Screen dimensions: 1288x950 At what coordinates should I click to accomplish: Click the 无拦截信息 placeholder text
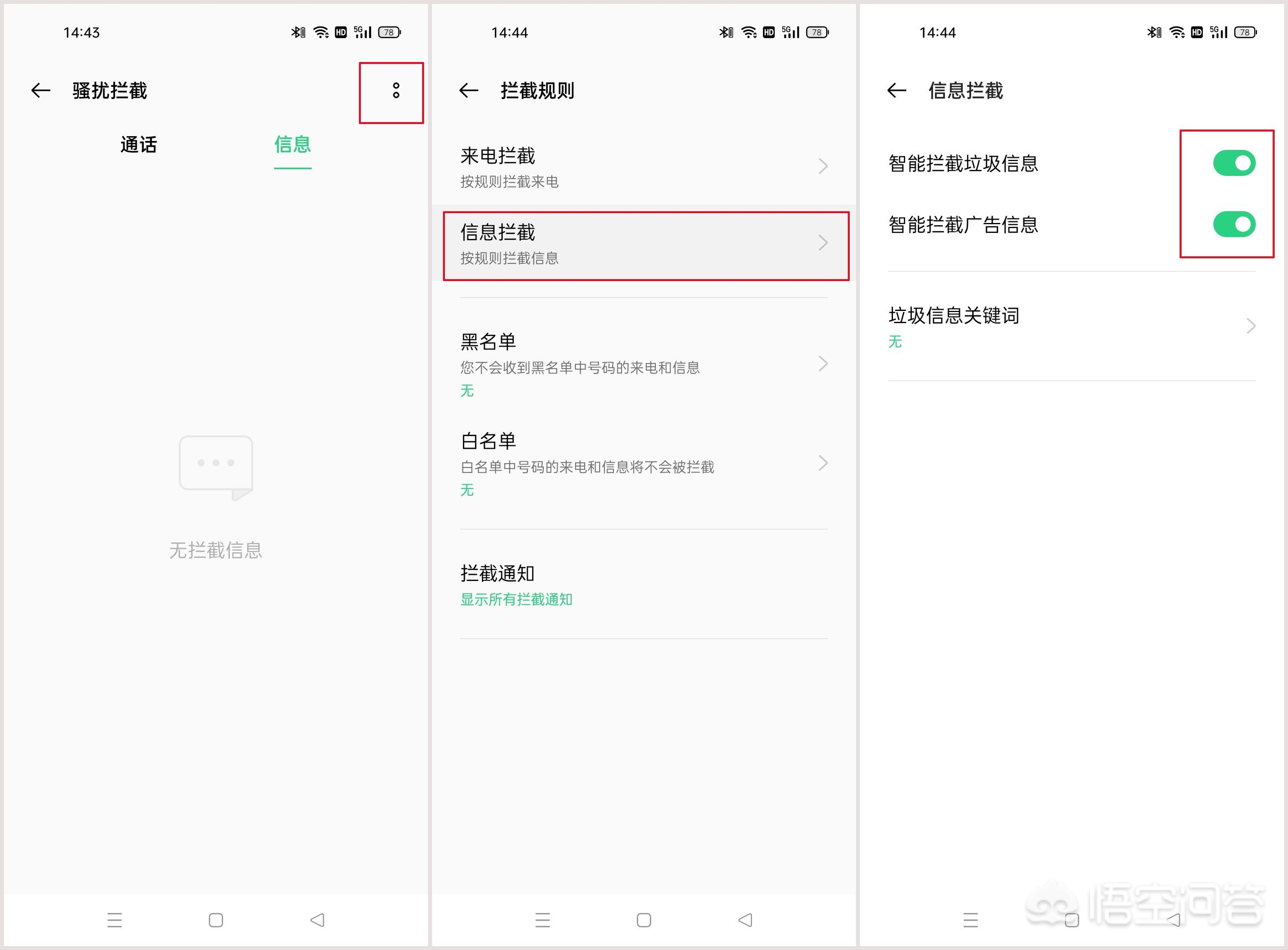[216, 551]
